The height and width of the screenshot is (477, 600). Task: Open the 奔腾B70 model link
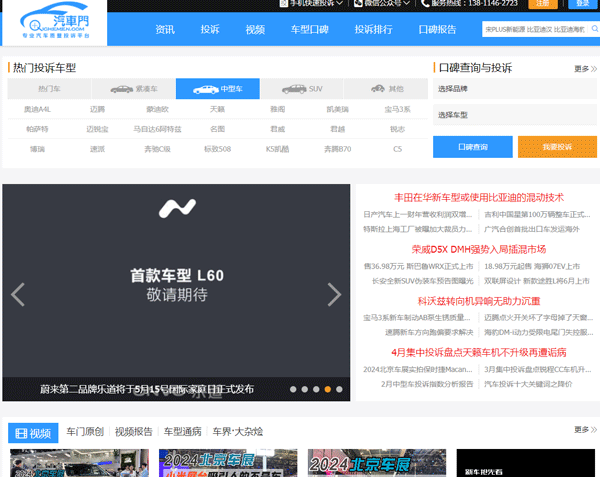click(x=338, y=149)
